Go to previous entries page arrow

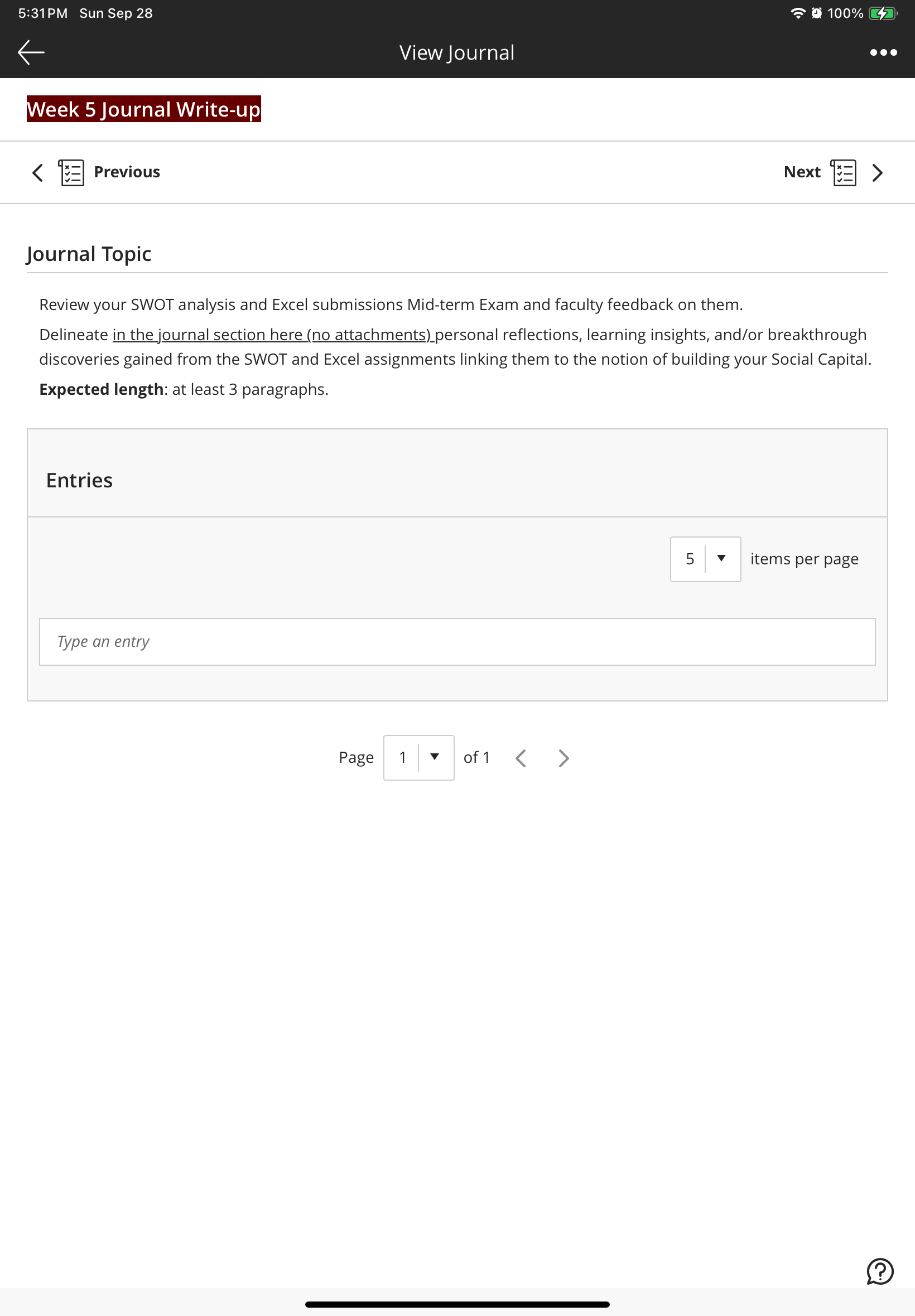[x=521, y=758]
